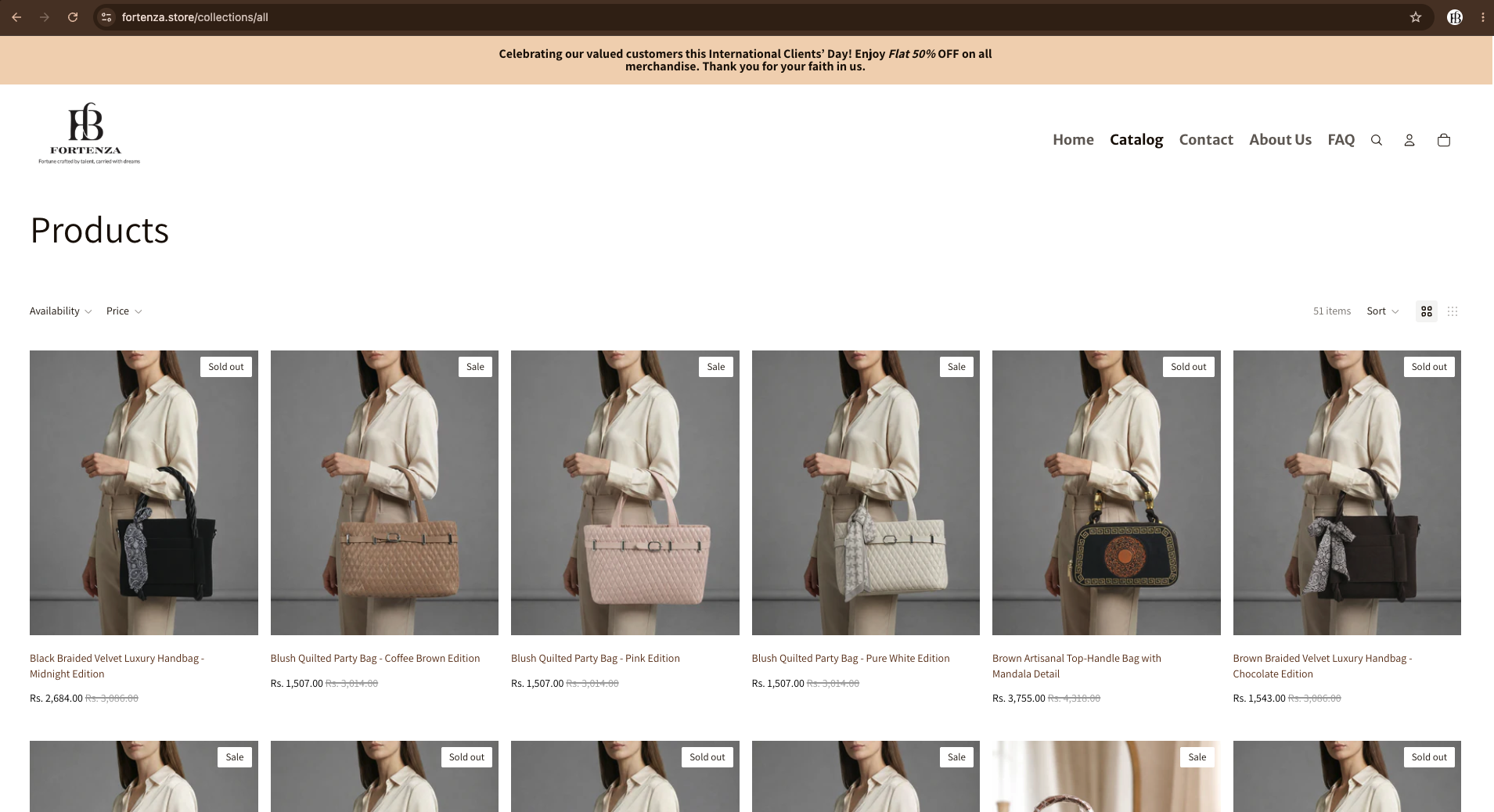Click the black braided velvet handbag photo
The width and height of the screenshot is (1494, 812).
[144, 493]
